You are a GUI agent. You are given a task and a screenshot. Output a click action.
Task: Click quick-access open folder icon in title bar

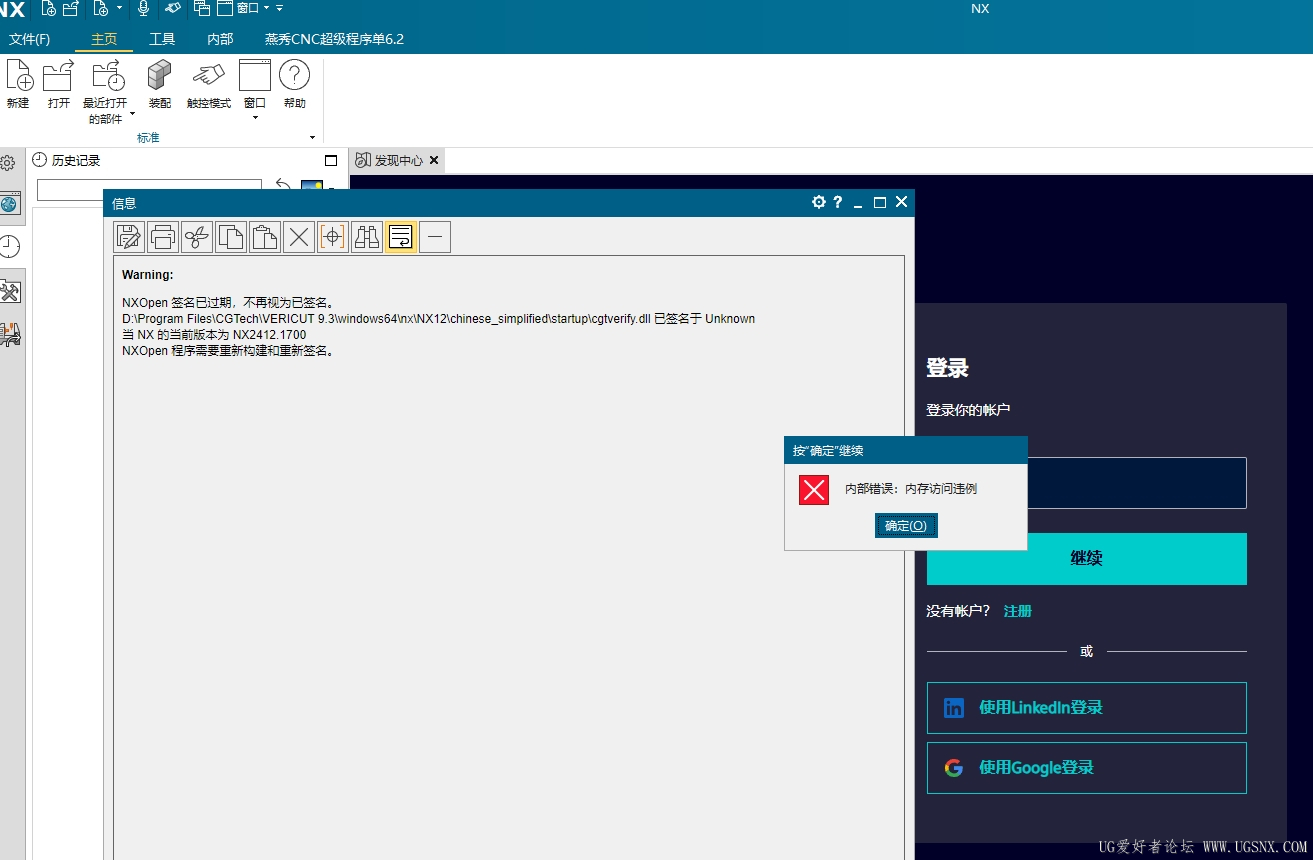(x=71, y=8)
